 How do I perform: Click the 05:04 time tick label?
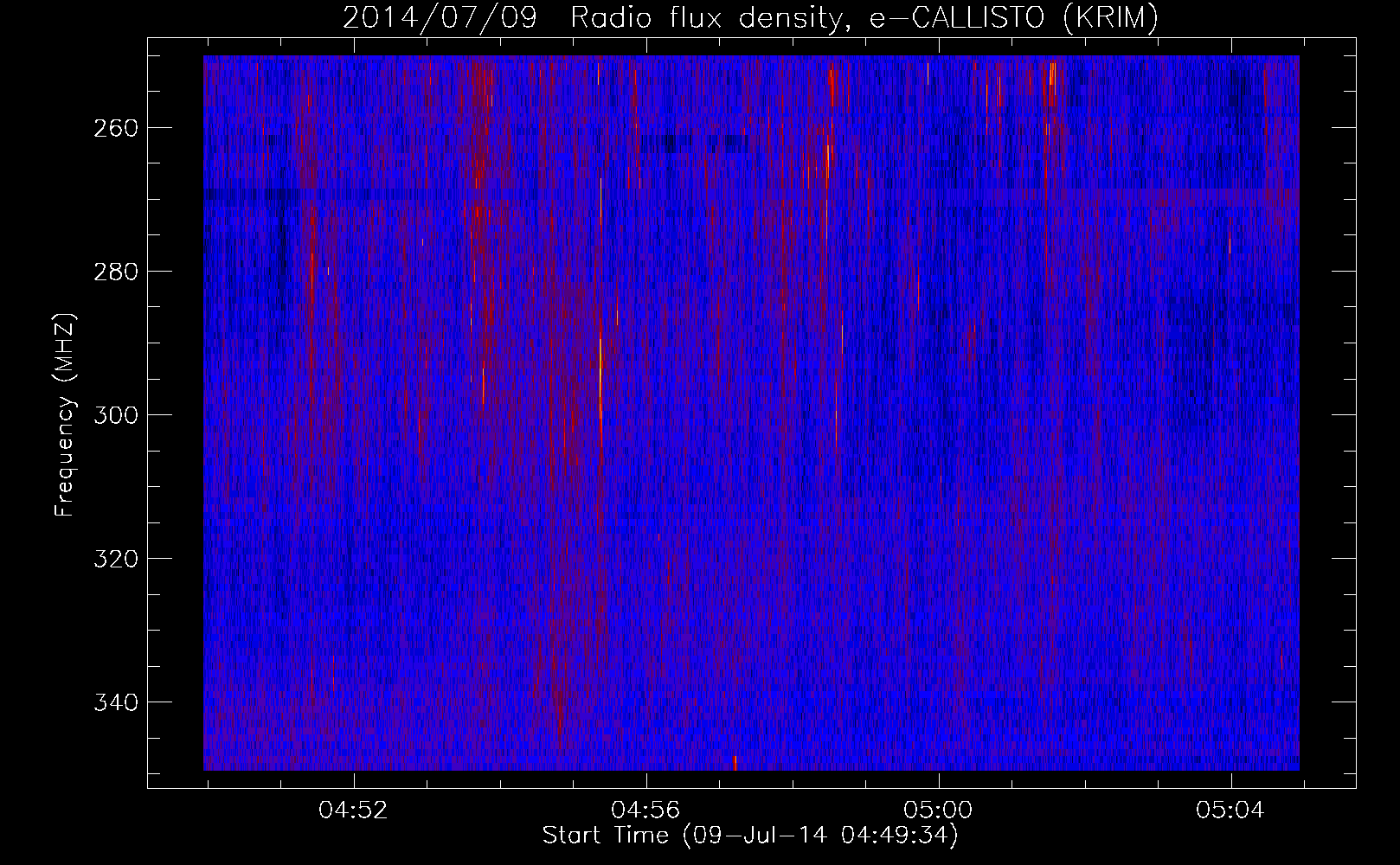coord(1230,811)
